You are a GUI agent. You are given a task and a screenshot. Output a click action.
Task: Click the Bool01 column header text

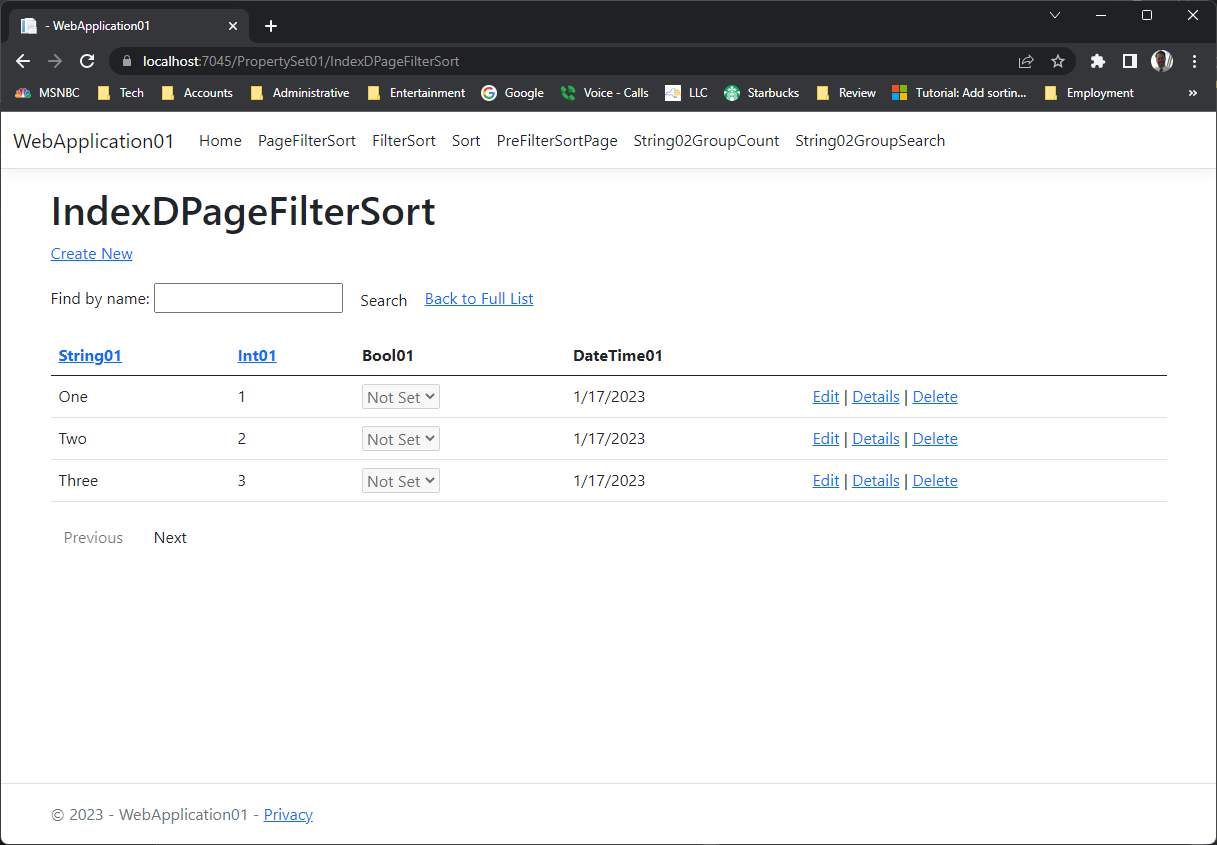click(x=388, y=356)
